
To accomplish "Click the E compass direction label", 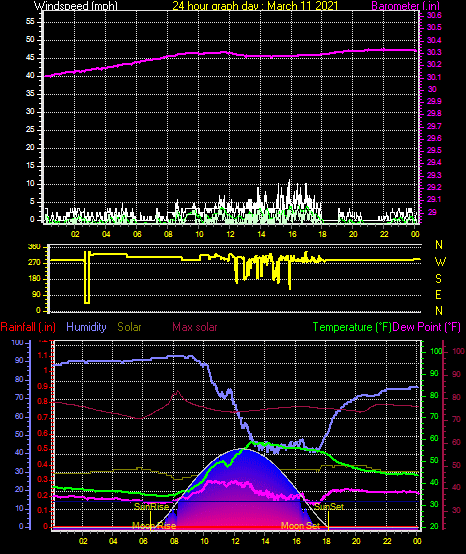I will pos(438,295).
